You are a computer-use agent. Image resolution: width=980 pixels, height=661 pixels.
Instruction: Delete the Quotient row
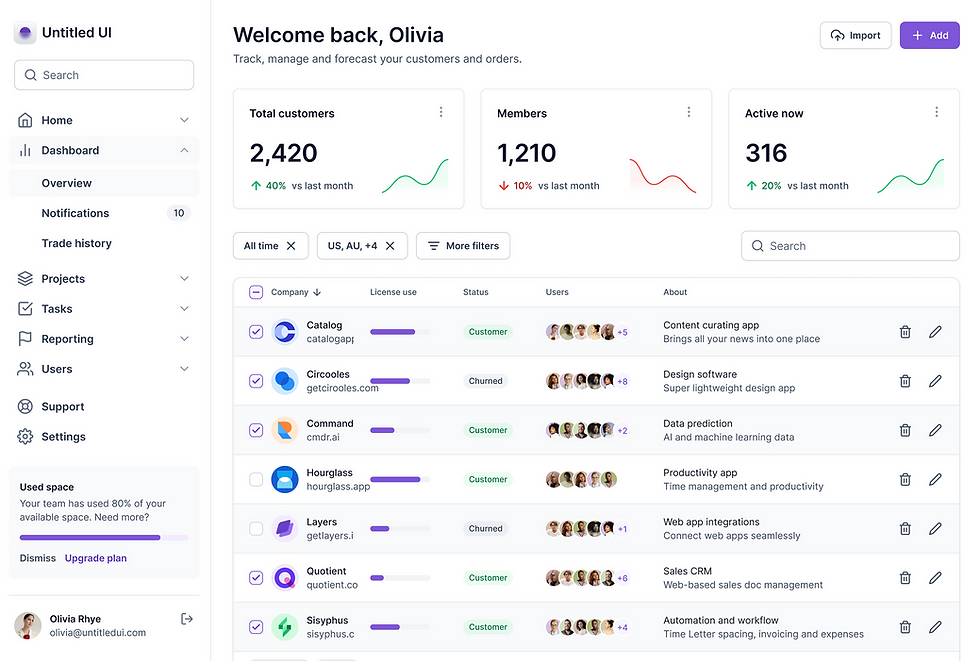pyautogui.click(x=904, y=578)
